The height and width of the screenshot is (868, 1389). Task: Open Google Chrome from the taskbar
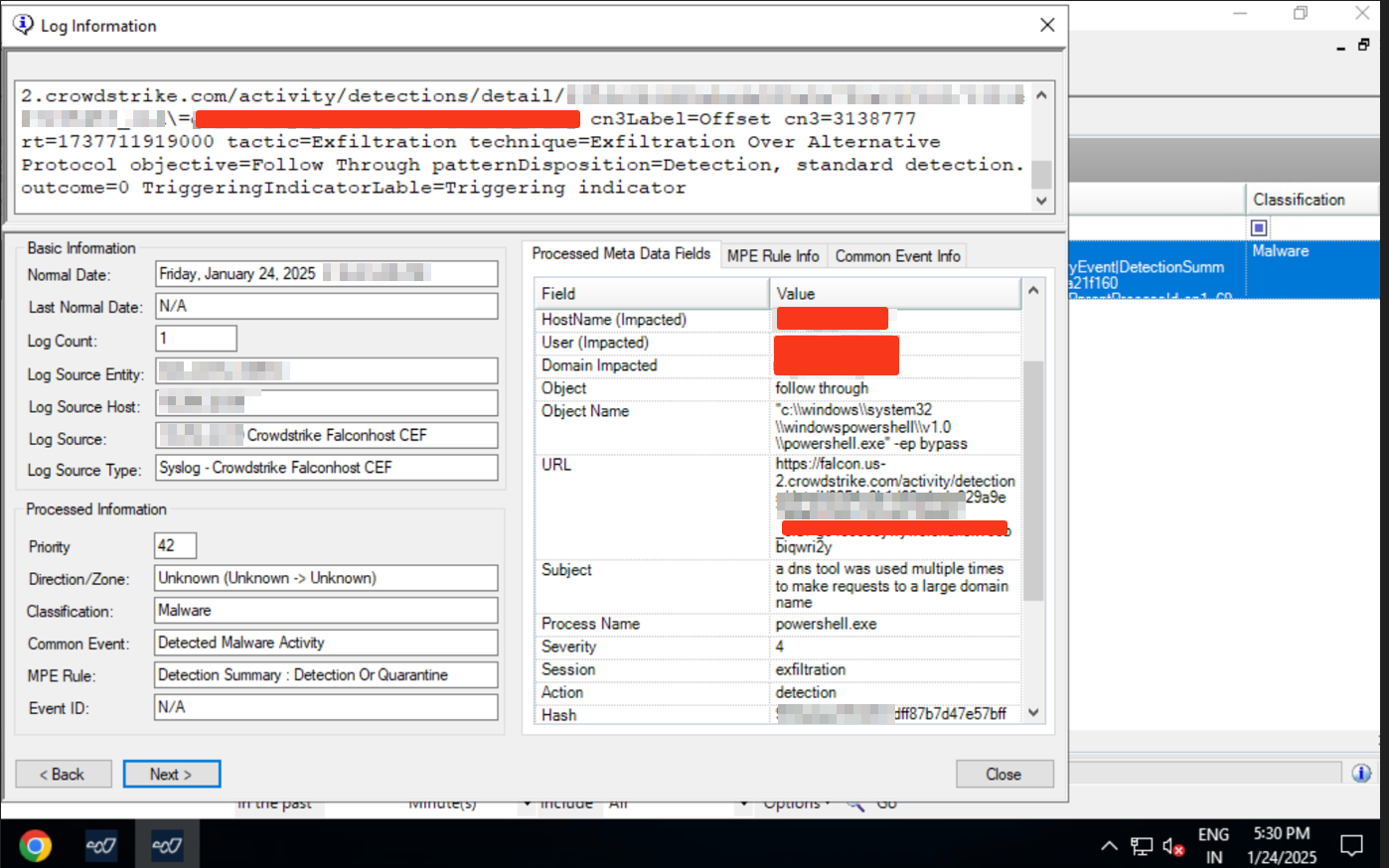pyautogui.click(x=35, y=845)
